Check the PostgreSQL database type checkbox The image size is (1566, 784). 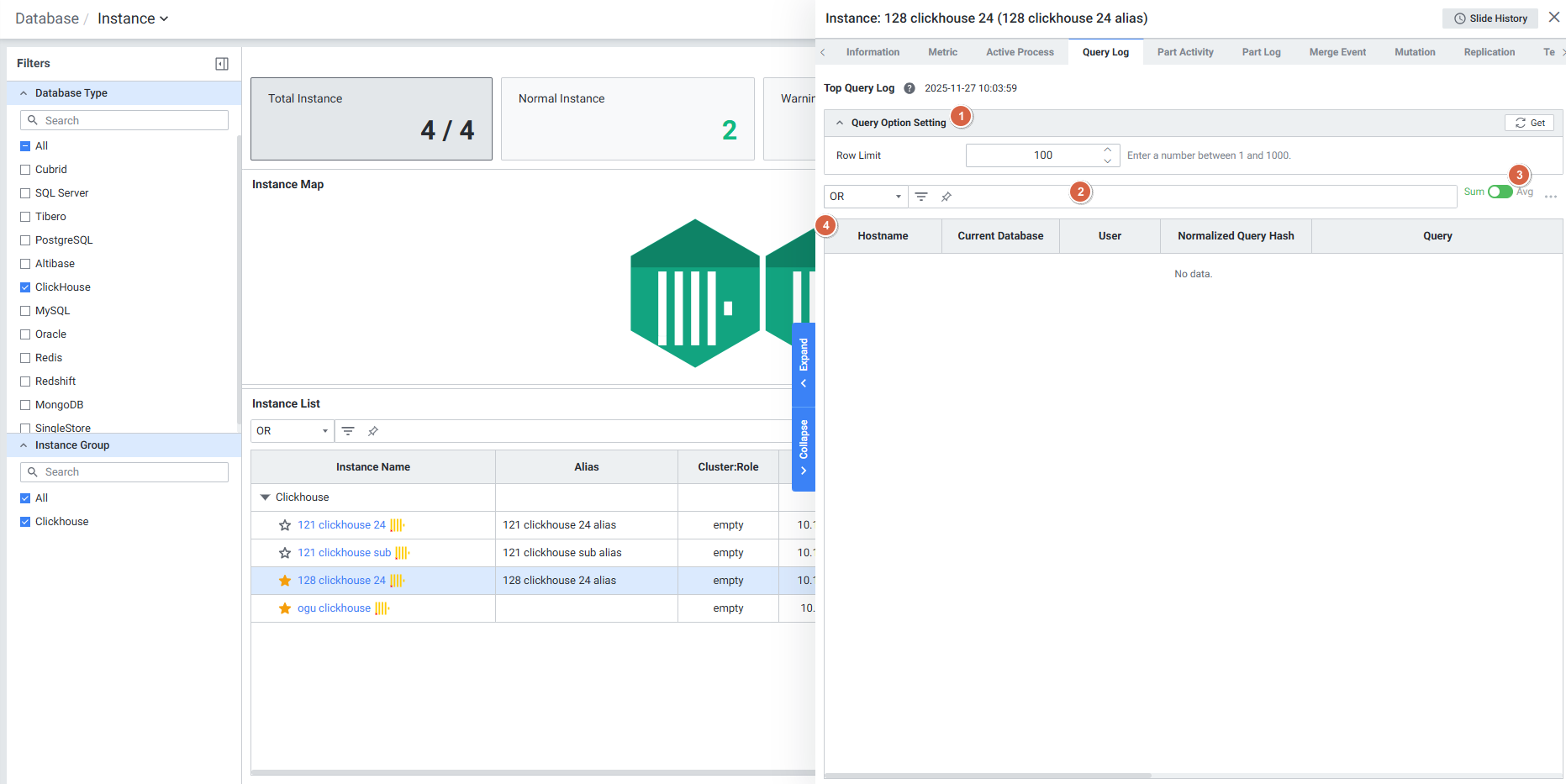pos(25,240)
